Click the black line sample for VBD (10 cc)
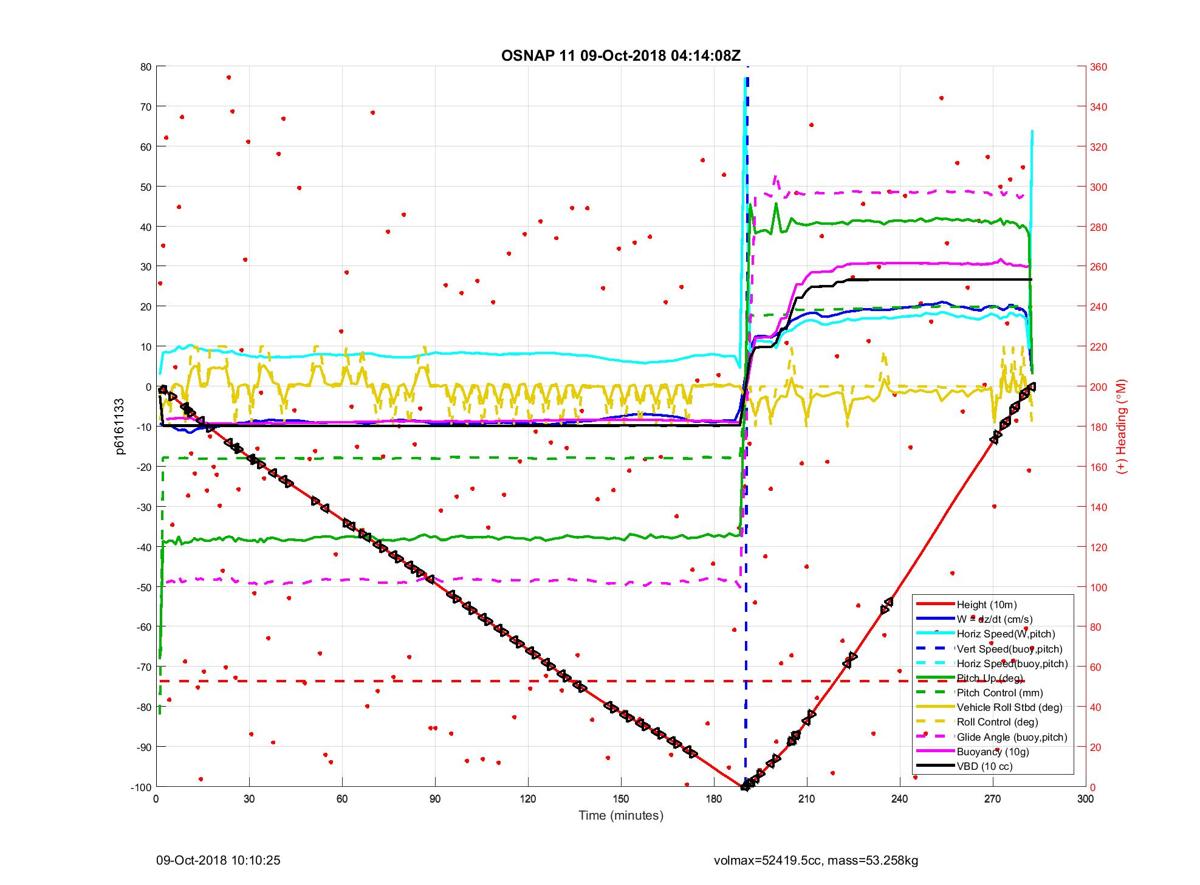Screen dimensions: 1200x885 934,765
